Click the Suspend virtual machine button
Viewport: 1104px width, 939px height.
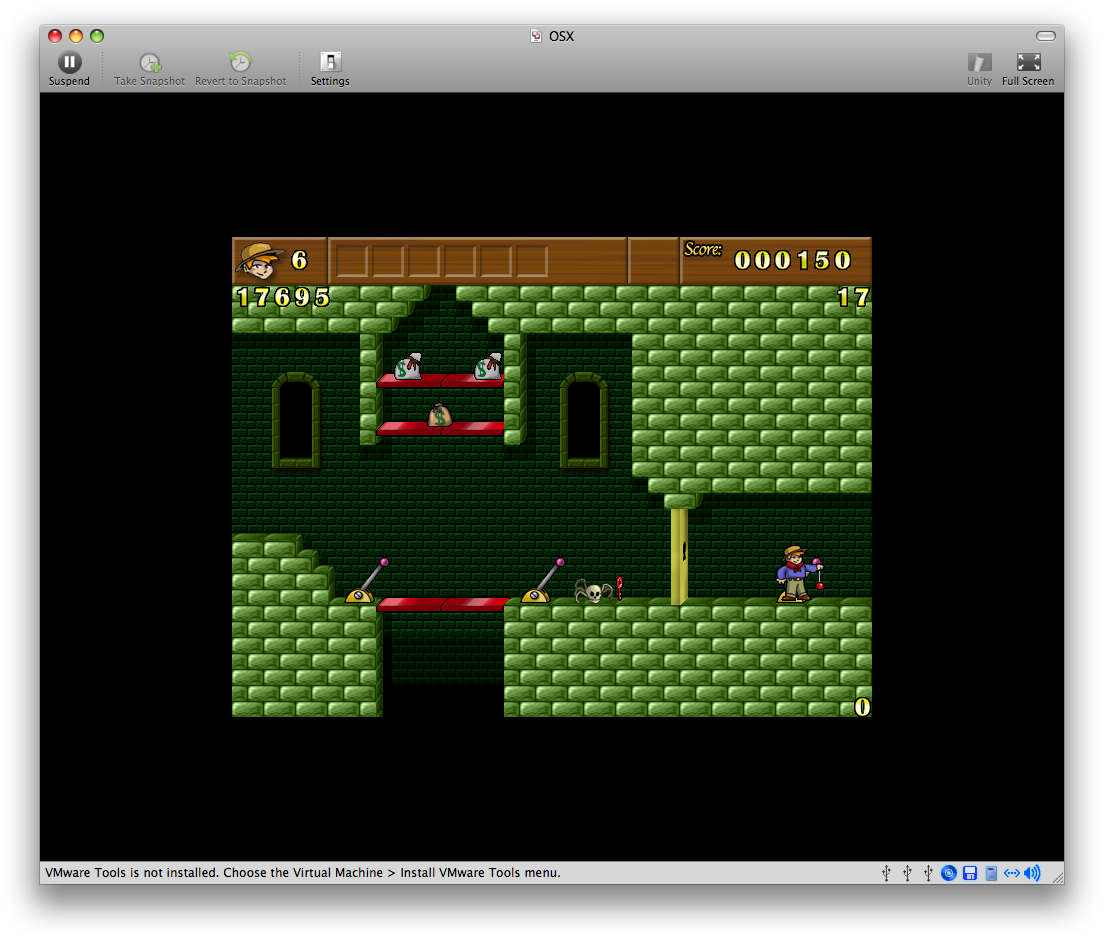tap(69, 63)
